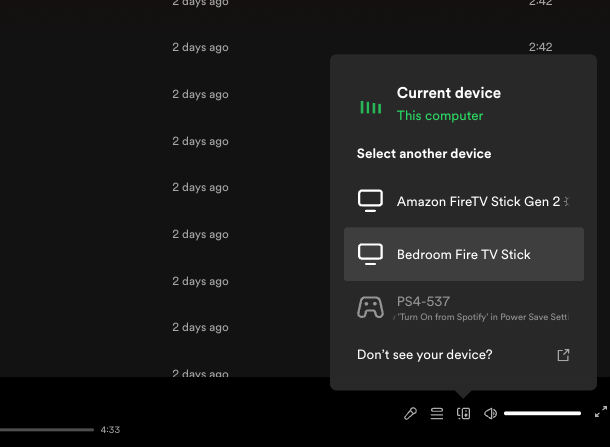Open the play queue icon
The image size is (610, 447).
click(x=437, y=414)
